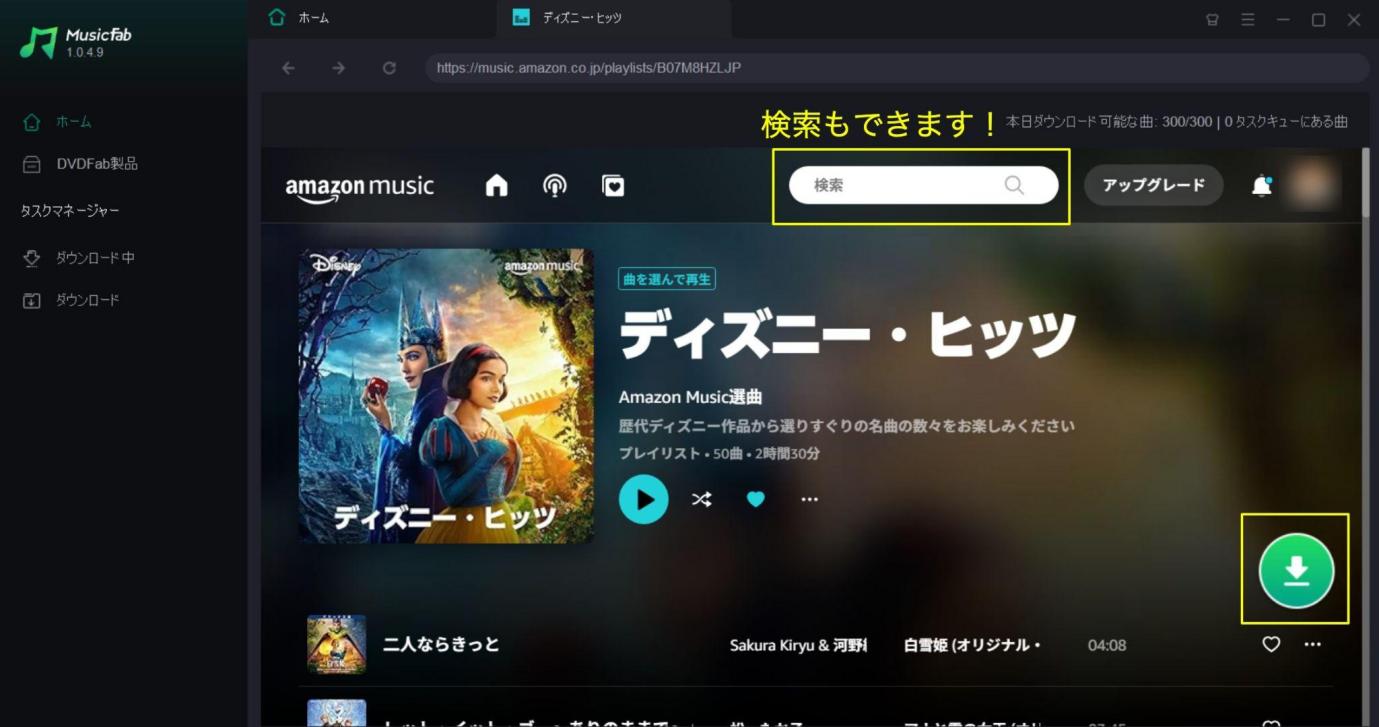Click the vertical page scrollbar

point(1367,182)
